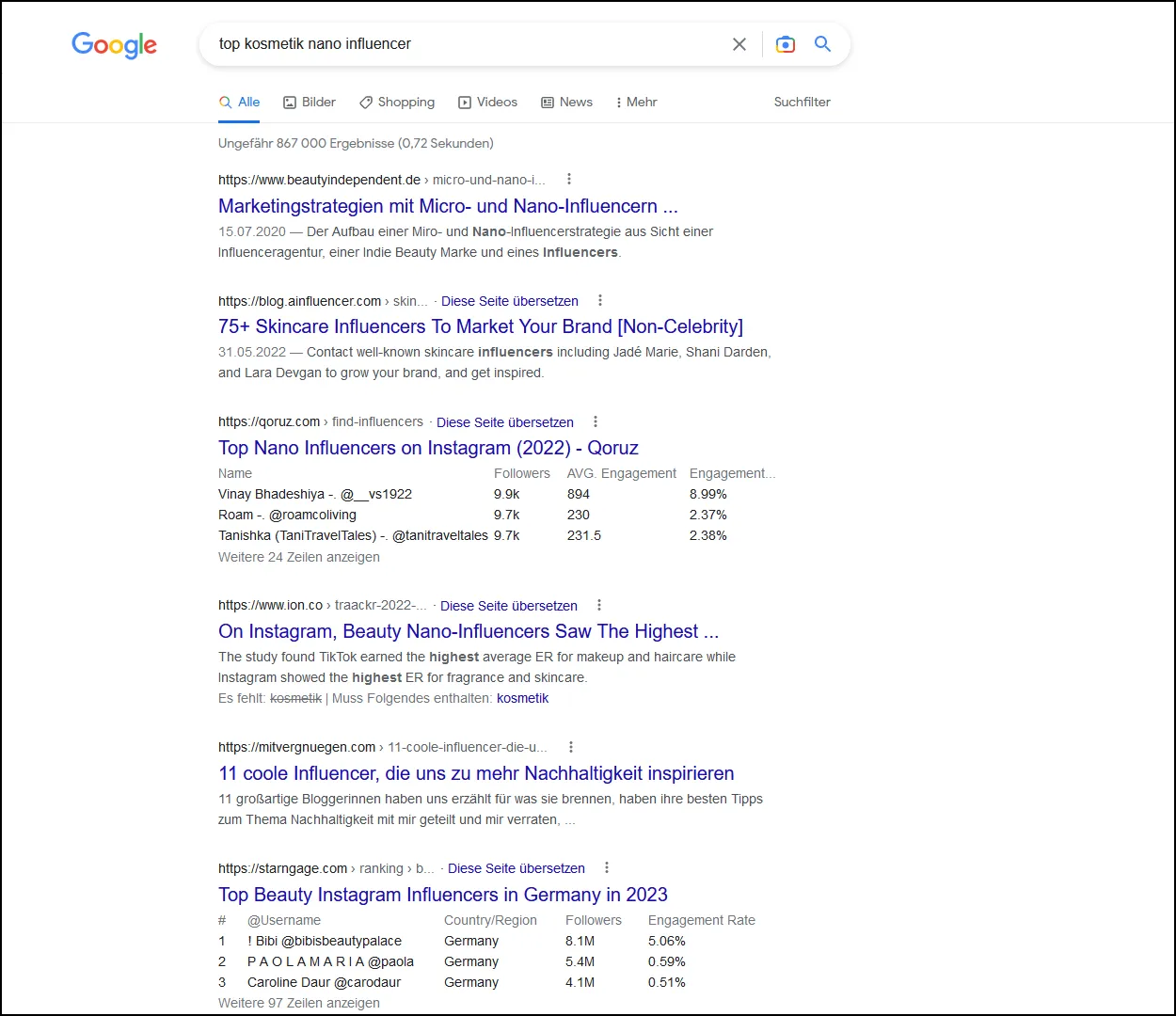Translate the ion.co result page

pyautogui.click(x=508, y=606)
